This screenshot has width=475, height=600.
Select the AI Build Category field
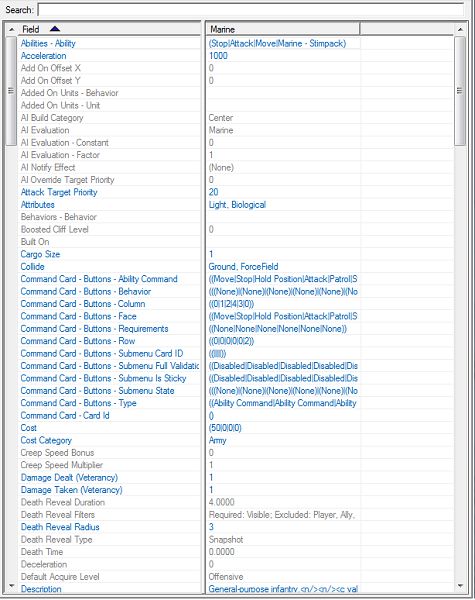tap(109, 118)
